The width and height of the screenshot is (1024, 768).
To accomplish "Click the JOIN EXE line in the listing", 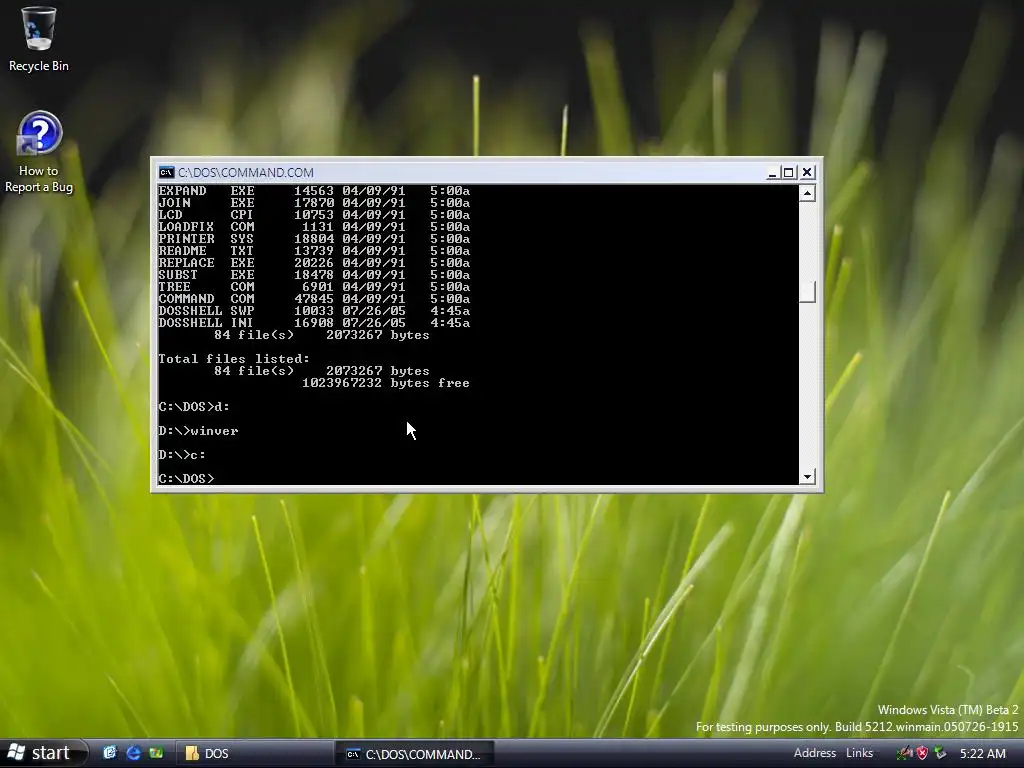I will [x=314, y=202].
